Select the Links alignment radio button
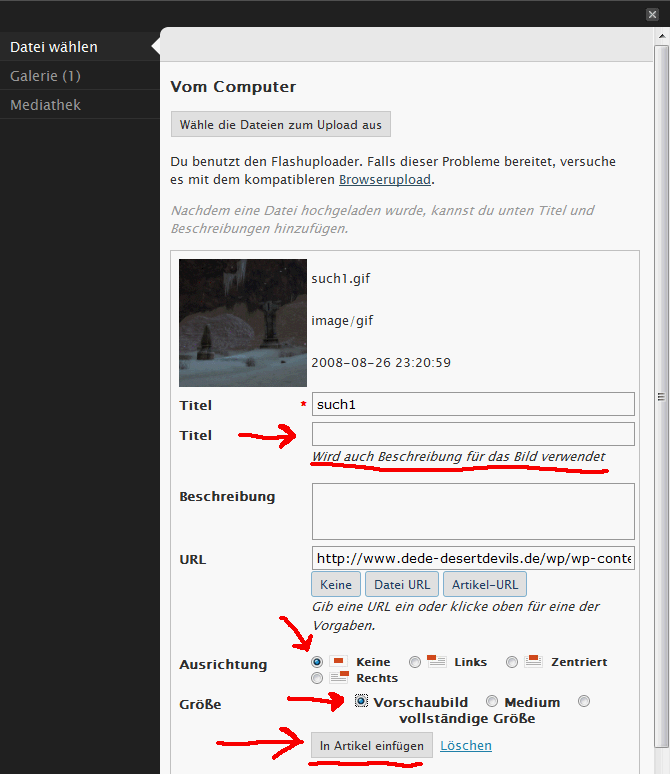The height and width of the screenshot is (774, 670). (414, 662)
